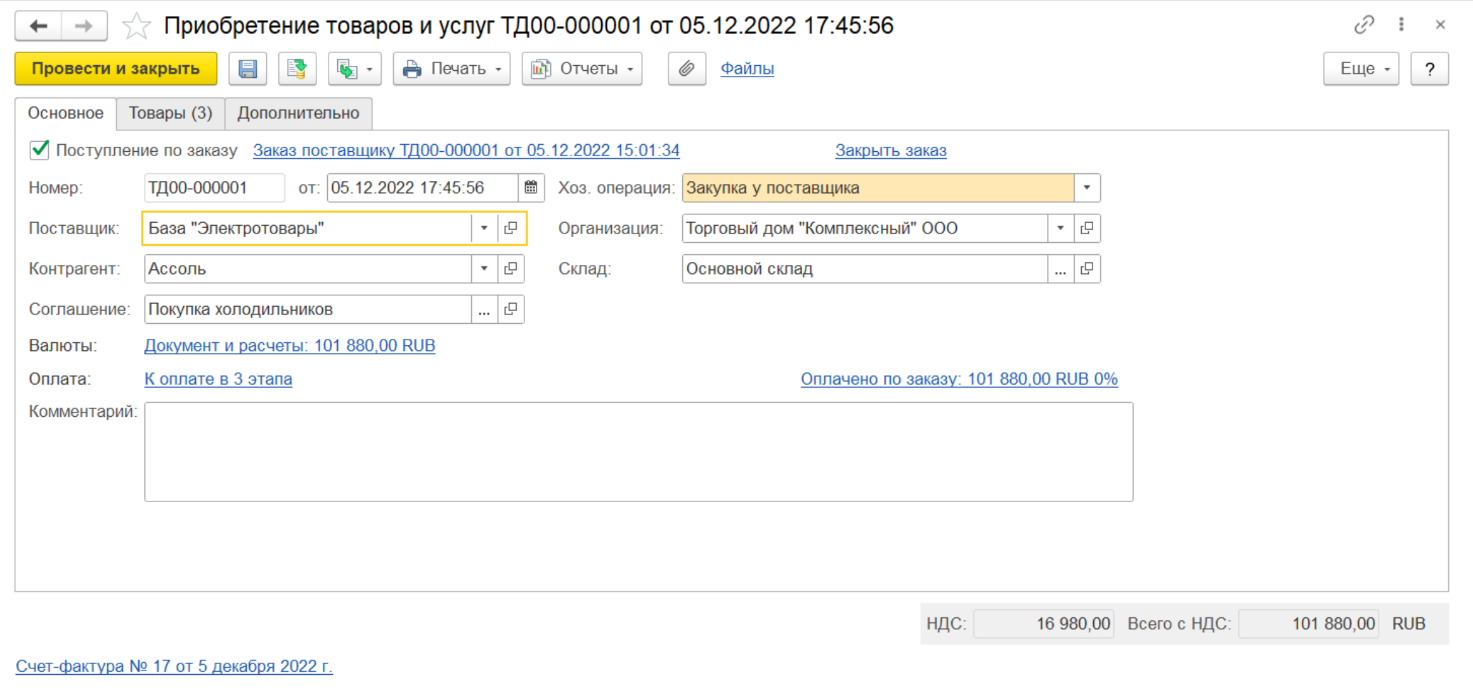This screenshot has height=690, width=1473.
Task: Open the Счет-фактура № 17 link
Action: [174, 666]
